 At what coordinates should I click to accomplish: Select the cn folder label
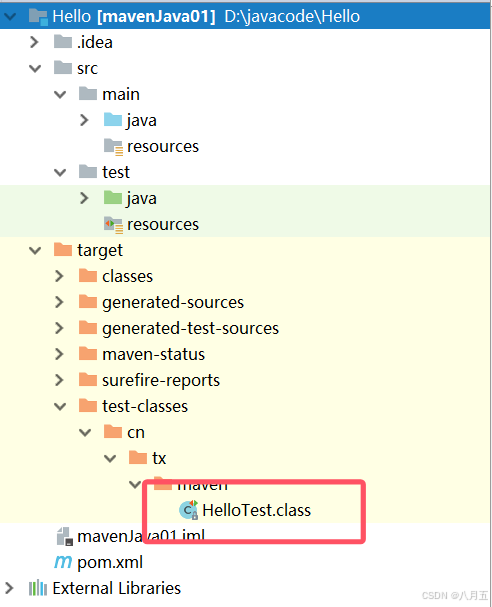[136, 433]
